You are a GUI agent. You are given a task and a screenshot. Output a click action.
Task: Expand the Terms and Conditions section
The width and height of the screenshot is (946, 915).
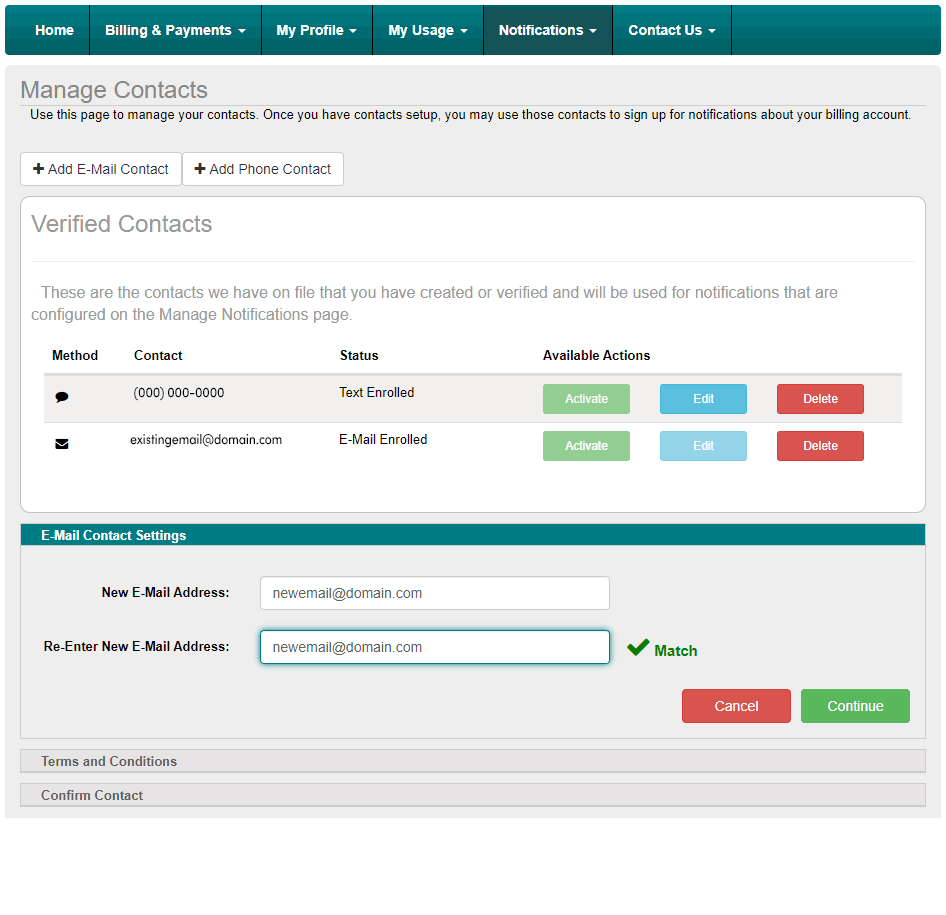(x=473, y=761)
